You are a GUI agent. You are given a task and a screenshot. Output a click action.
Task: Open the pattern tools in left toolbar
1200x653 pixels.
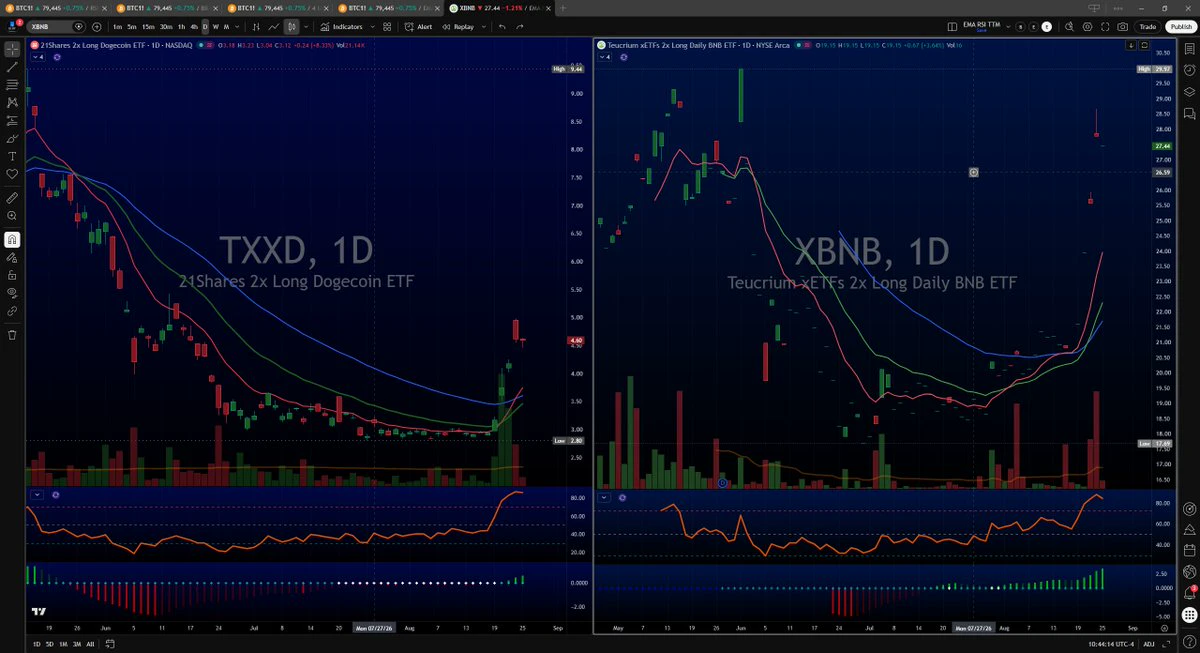click(12, 102)
